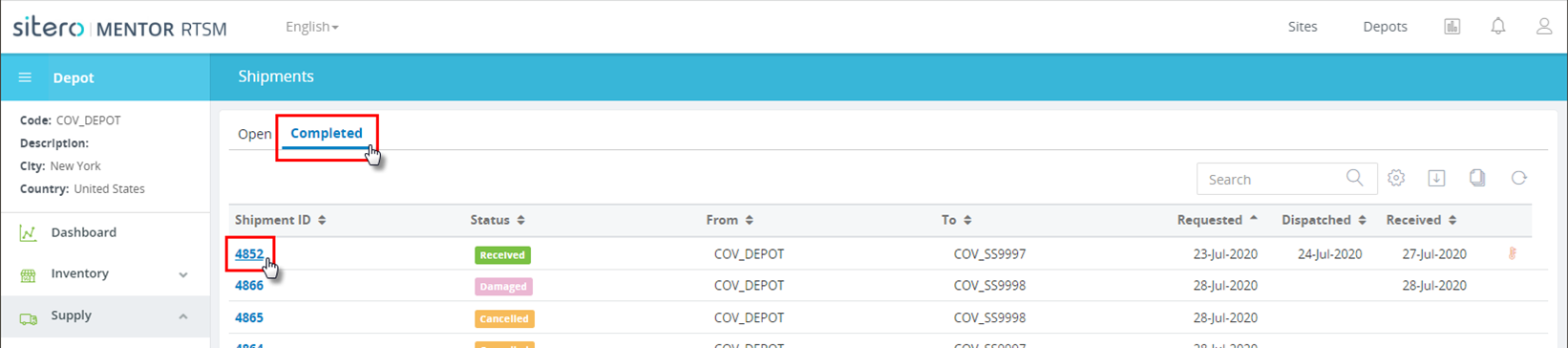Click the Supply truck icon
This screenshot has height=348, width=1568.
(x=29, y=317)
